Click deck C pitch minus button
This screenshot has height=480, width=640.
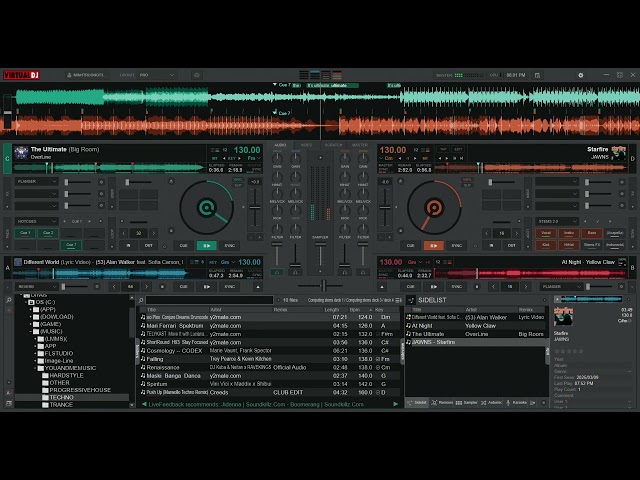(251, 237)
